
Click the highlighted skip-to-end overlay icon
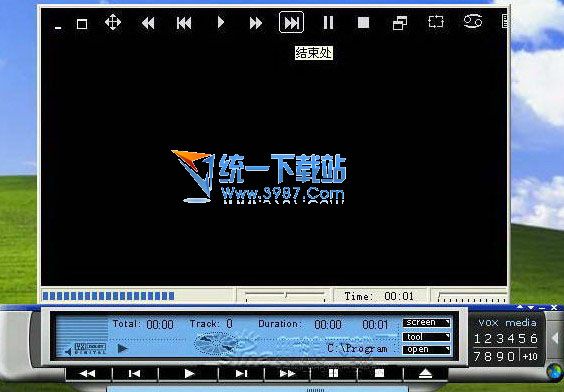[291, 22]
